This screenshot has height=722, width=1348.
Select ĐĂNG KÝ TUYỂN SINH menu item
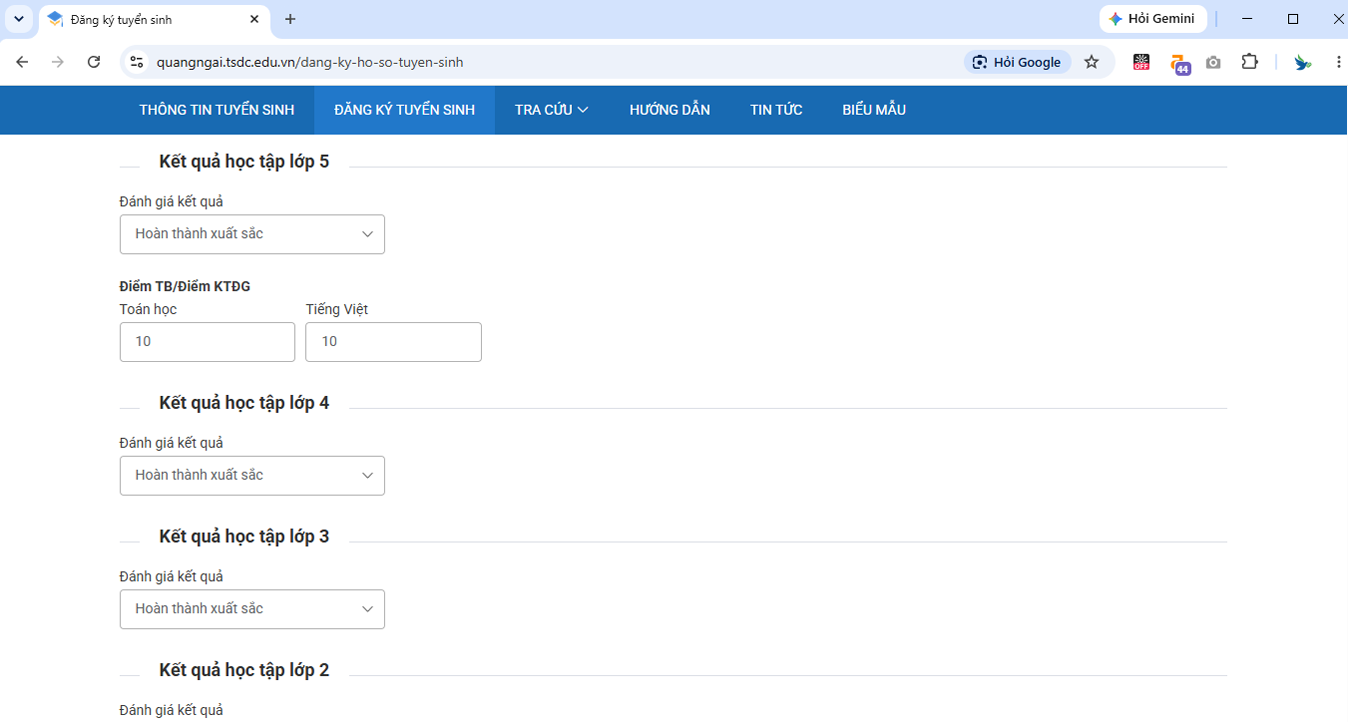[404, 110]
